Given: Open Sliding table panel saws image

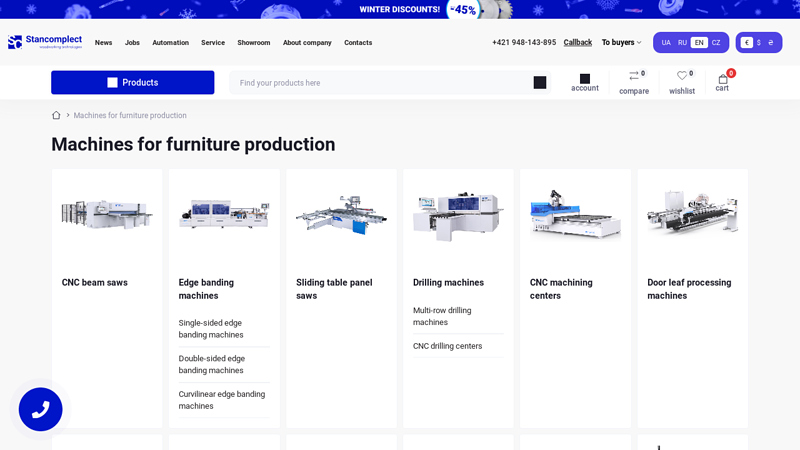Looking at the screenshot, I should (341, 214).
